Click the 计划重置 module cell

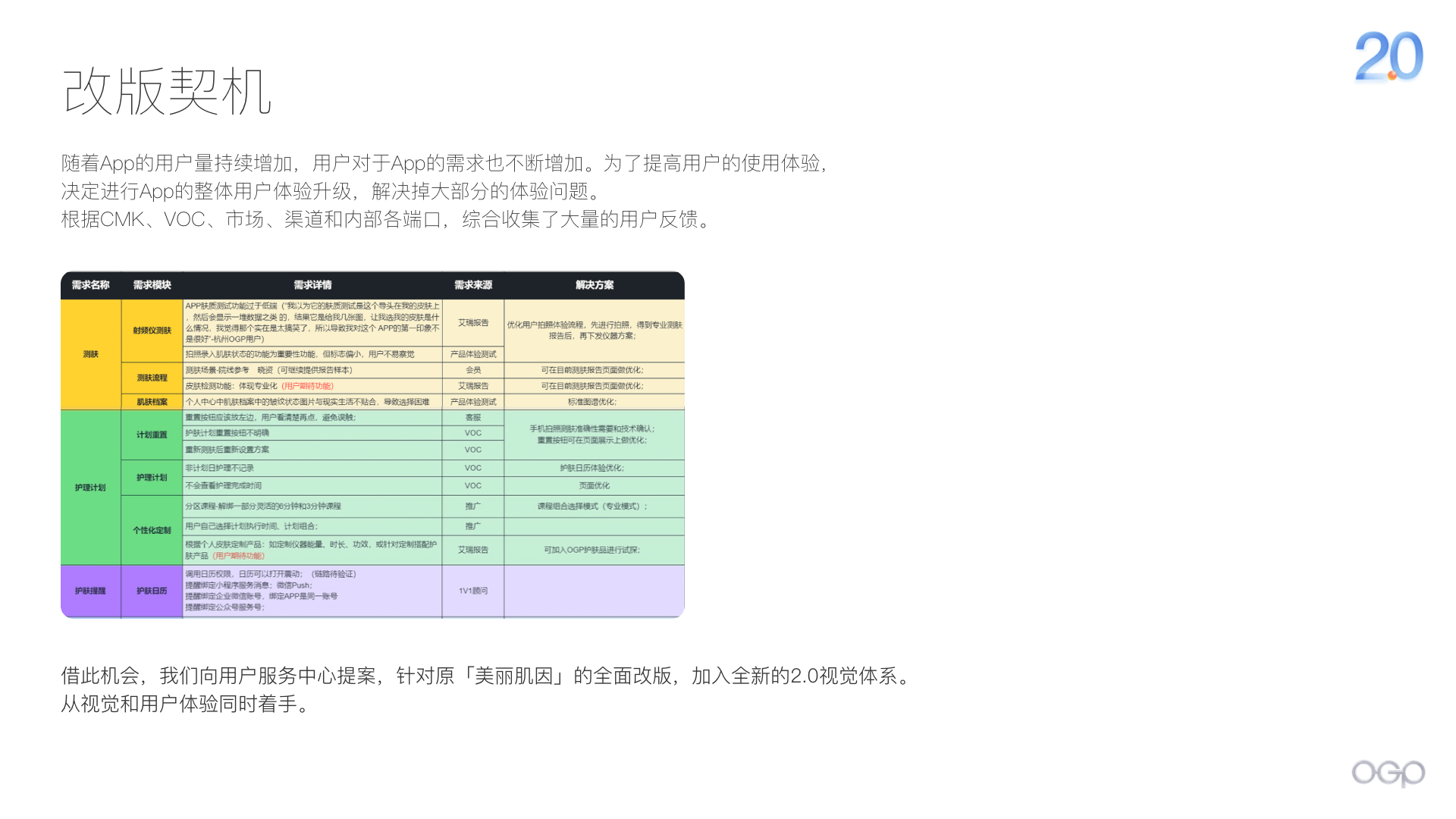click(x=152, y=435)
